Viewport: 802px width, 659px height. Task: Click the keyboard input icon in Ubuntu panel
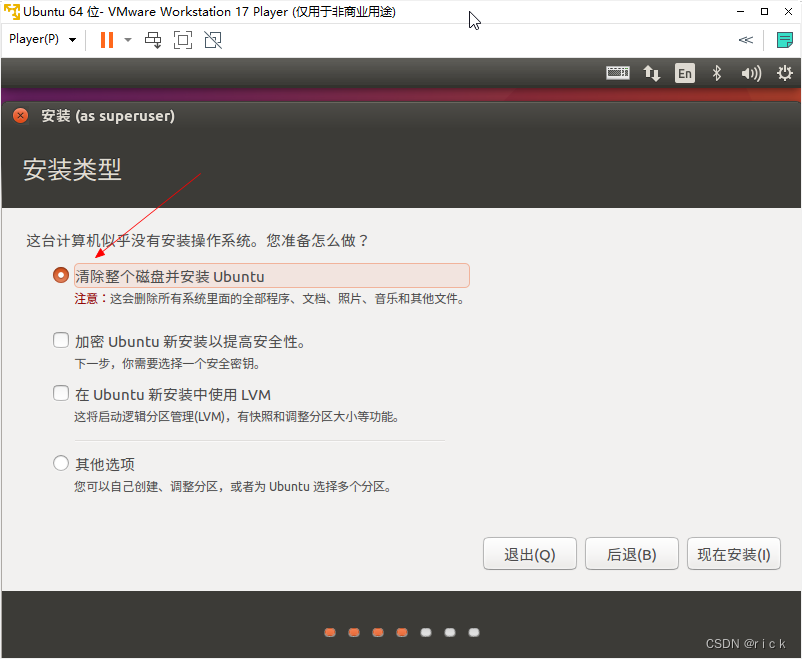coord(618,73)
